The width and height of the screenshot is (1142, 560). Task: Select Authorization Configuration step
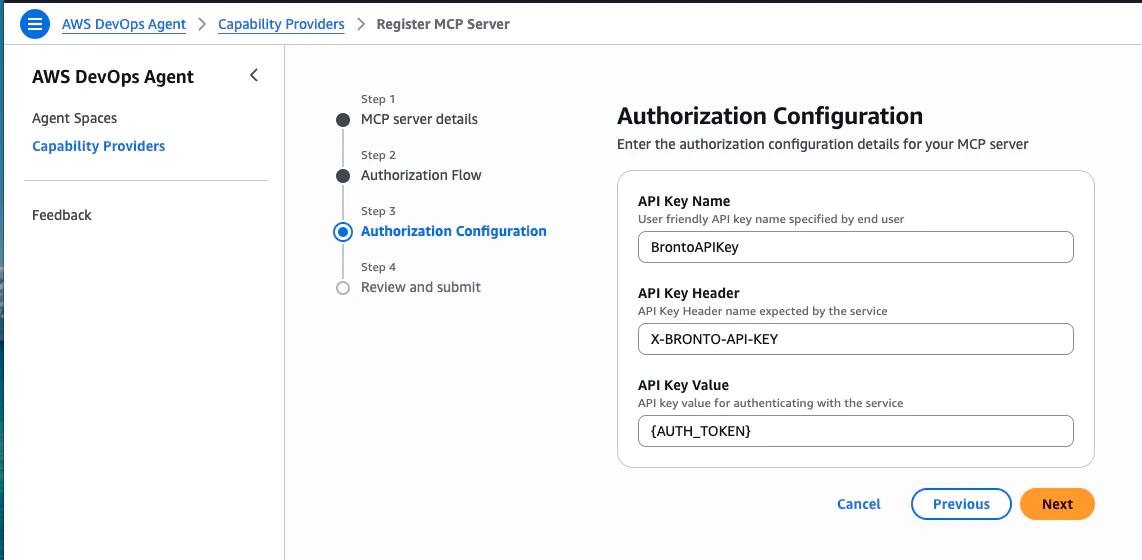(454, 232)
